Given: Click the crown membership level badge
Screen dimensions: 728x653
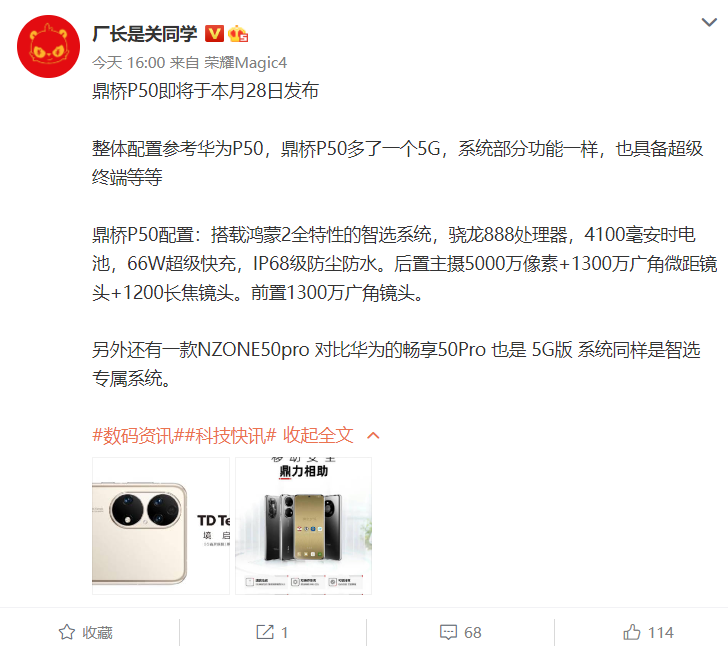Looking at the screenshot, I should (238, 33).
